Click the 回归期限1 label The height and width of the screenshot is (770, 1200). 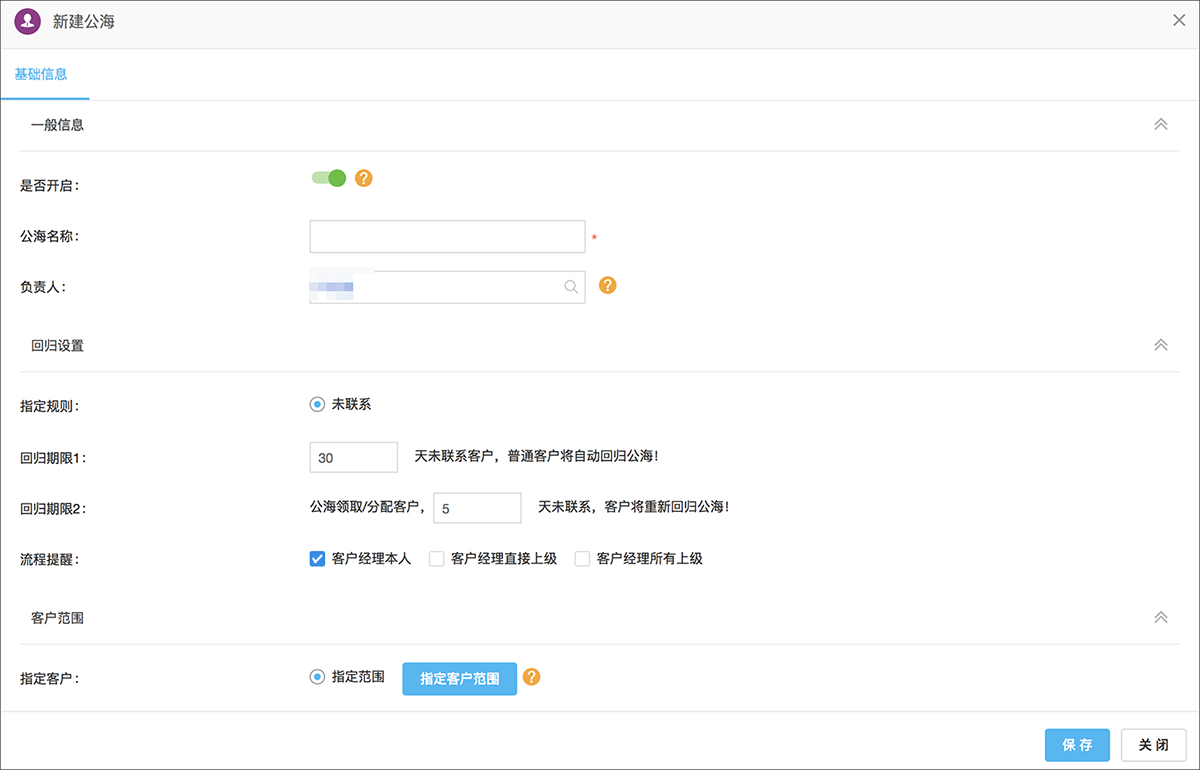click(53, 458)
